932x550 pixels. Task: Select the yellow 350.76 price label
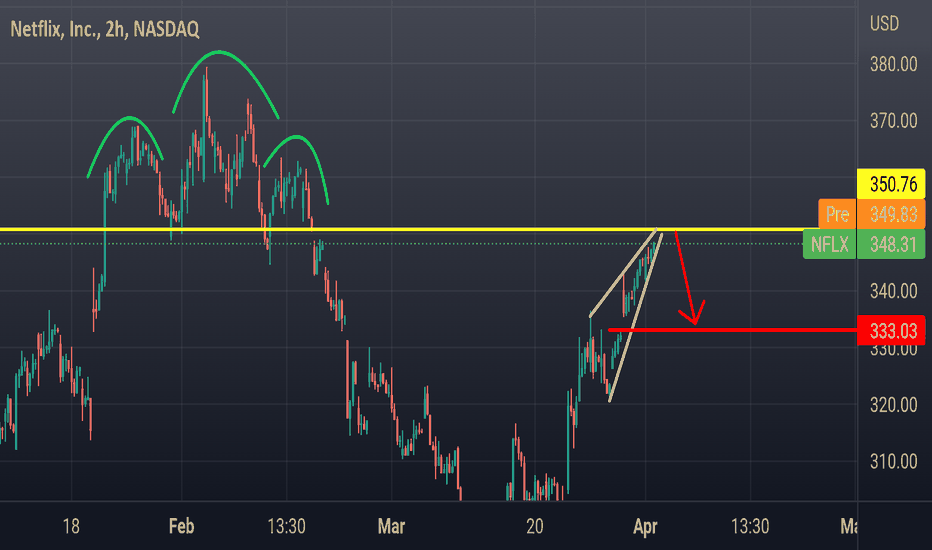891,184
